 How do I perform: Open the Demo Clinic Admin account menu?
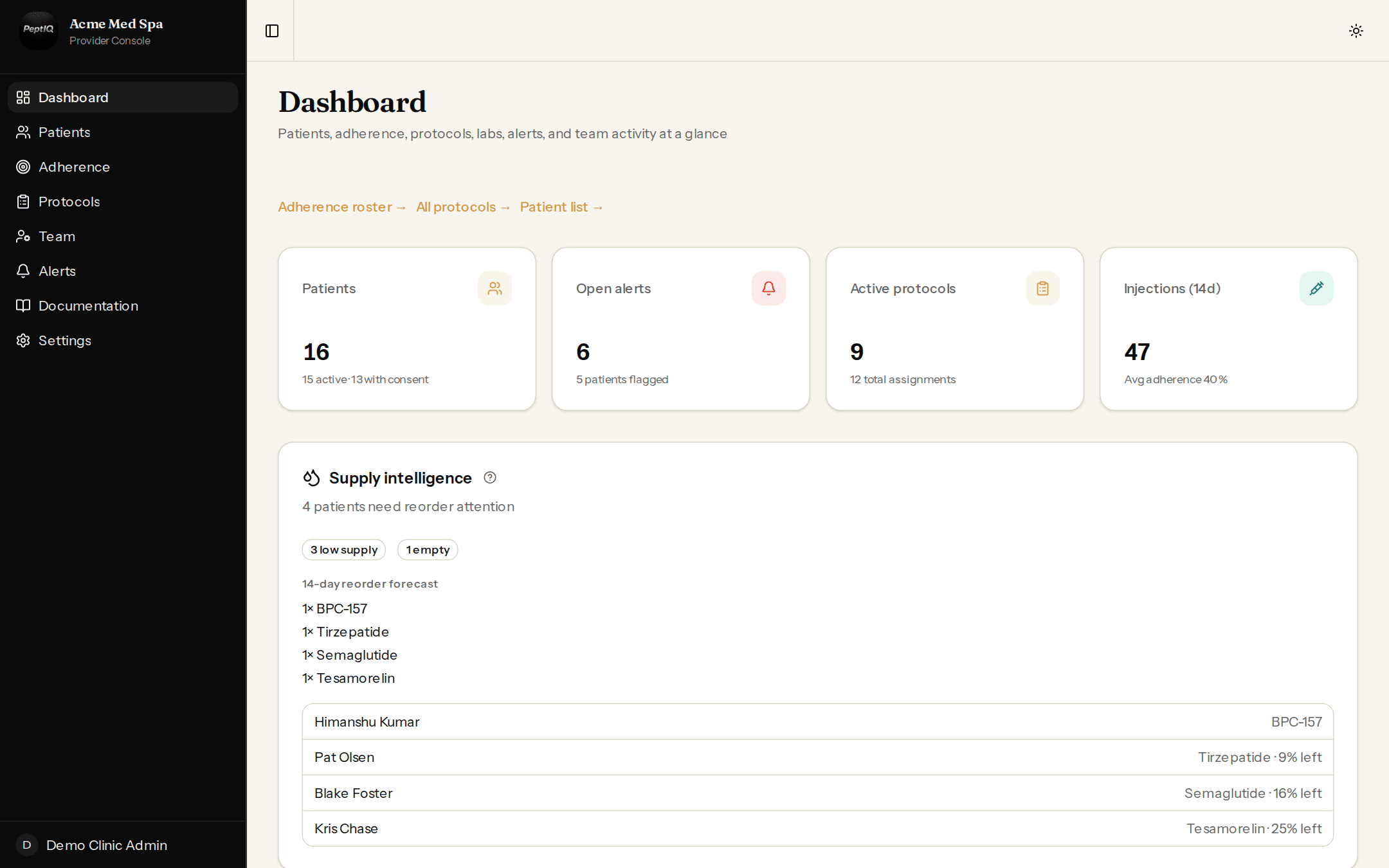[x=123, y=845]
